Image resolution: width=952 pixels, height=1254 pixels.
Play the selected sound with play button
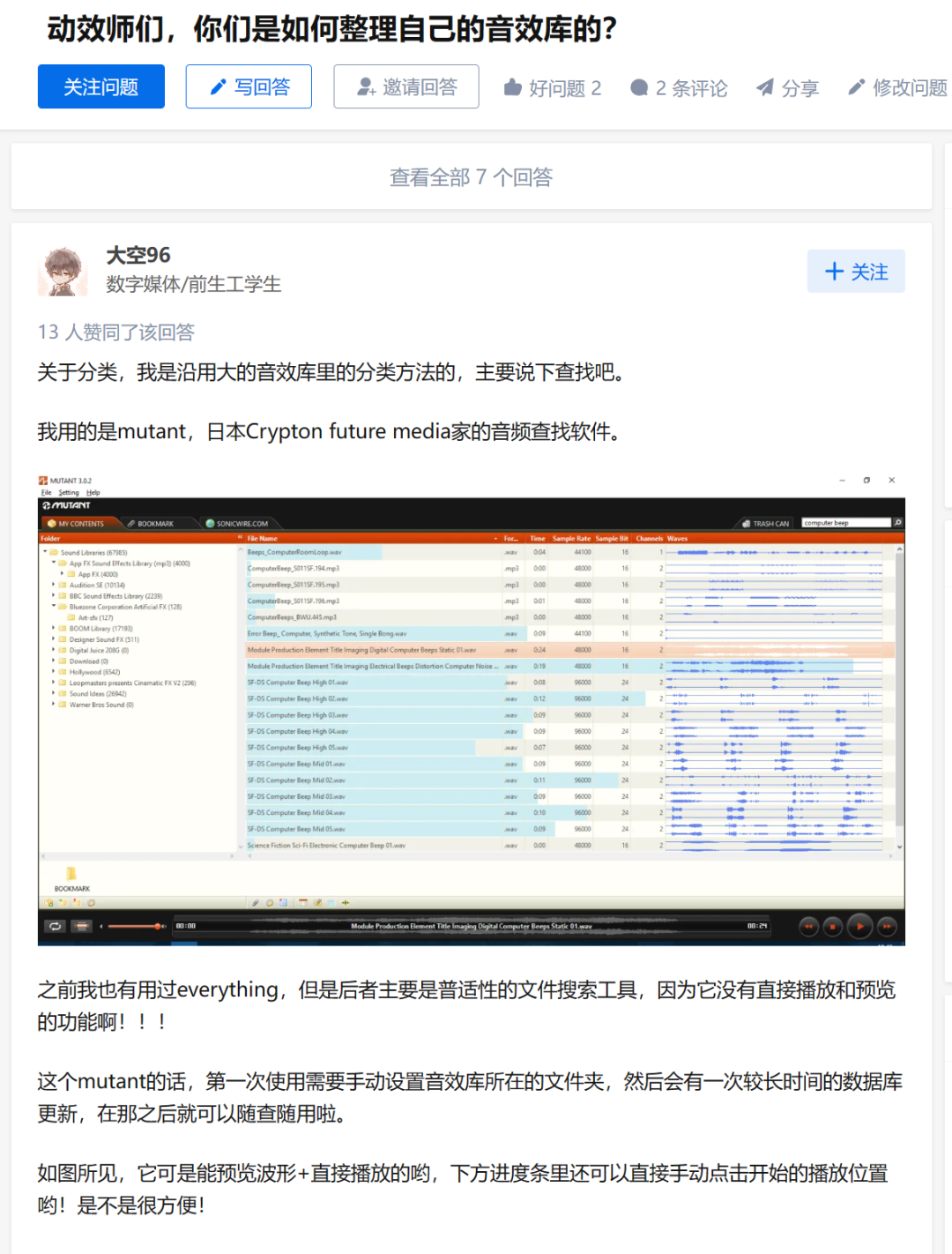pos(859,926)
